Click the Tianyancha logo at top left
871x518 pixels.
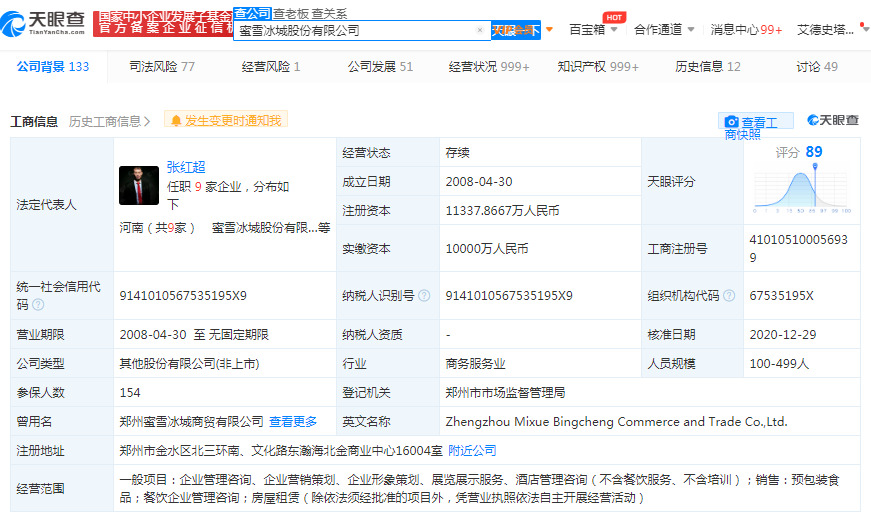click(x=43, y=24)
